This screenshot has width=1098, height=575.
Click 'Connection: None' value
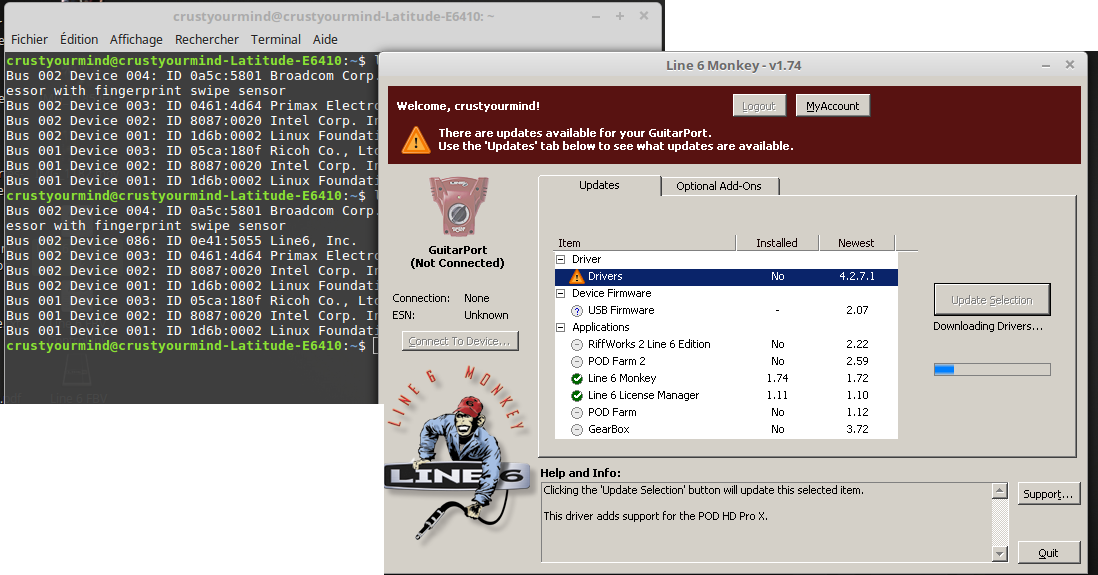pos(477,298)
